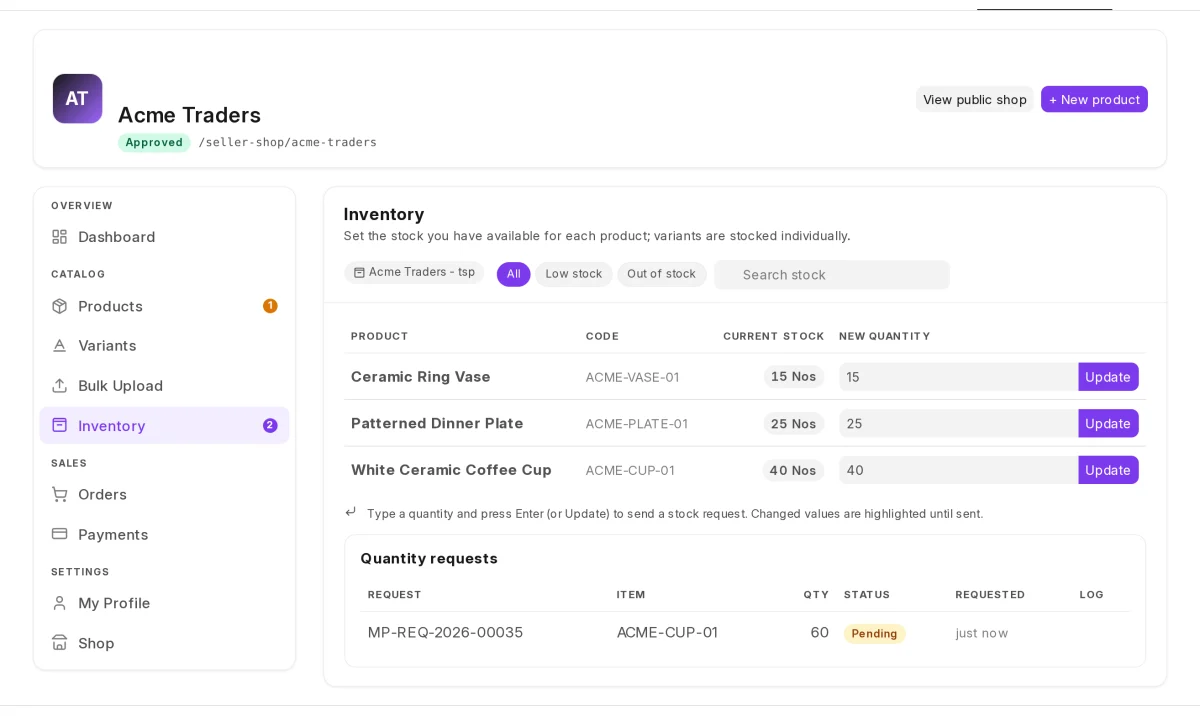Click the /seller-shop/acme-traders path
Viewport: 1200px width, 716px height.
click(x=287, y=143)
